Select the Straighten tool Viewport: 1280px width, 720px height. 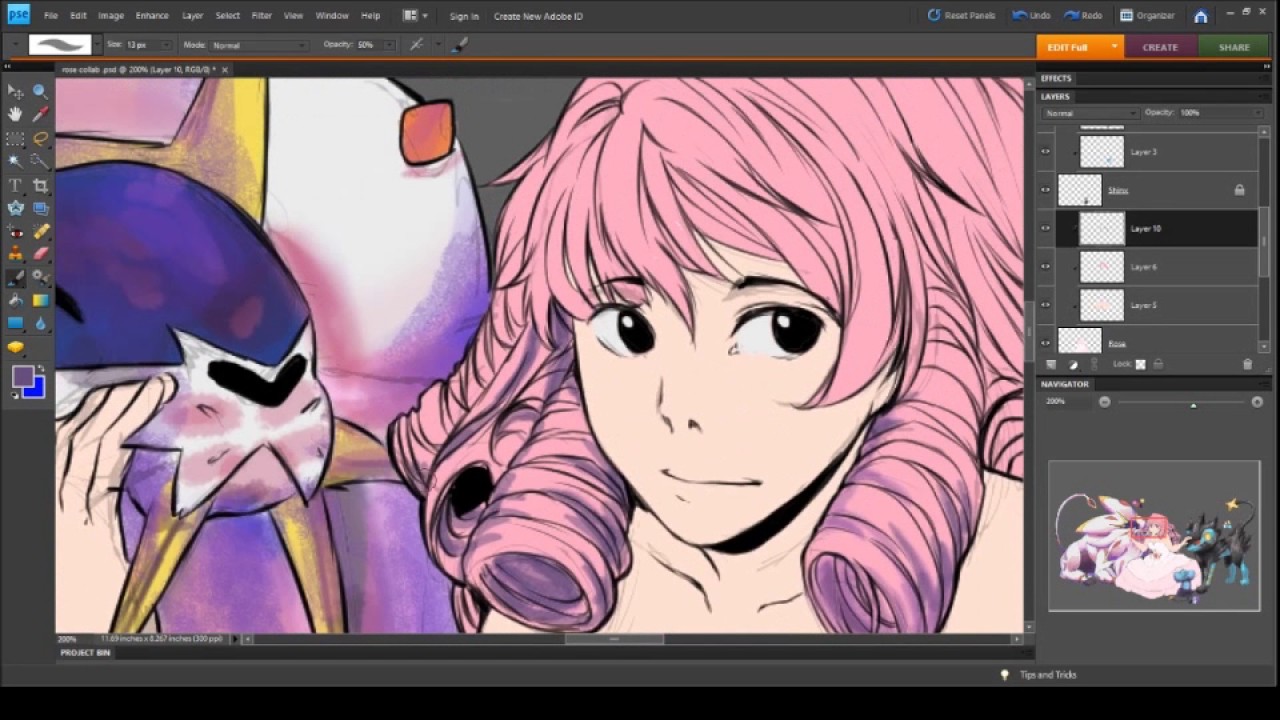pyautogui.click(x=40, y=208)
